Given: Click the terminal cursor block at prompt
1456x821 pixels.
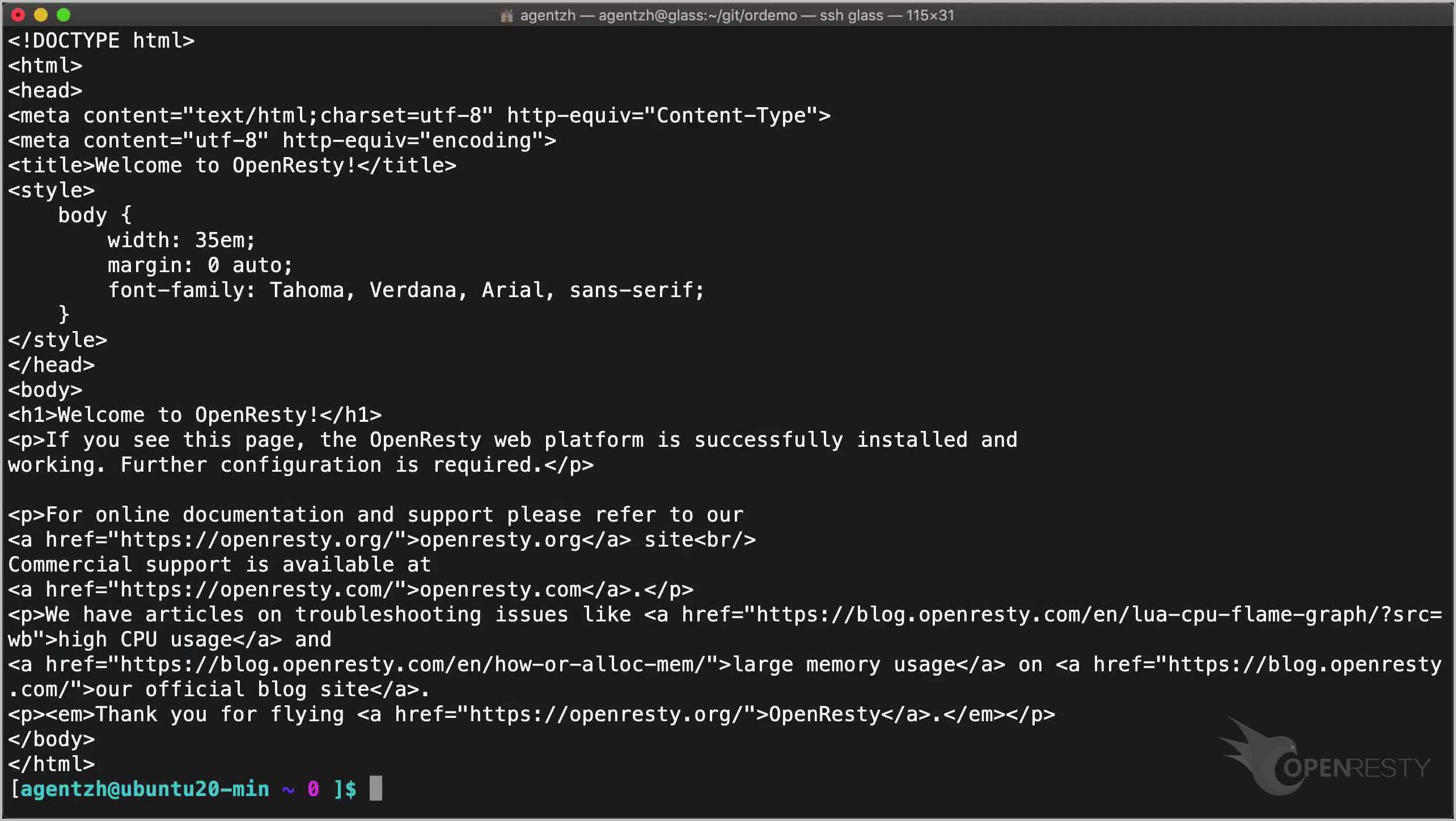Looking at the screenshot, I should pos(375,789).
